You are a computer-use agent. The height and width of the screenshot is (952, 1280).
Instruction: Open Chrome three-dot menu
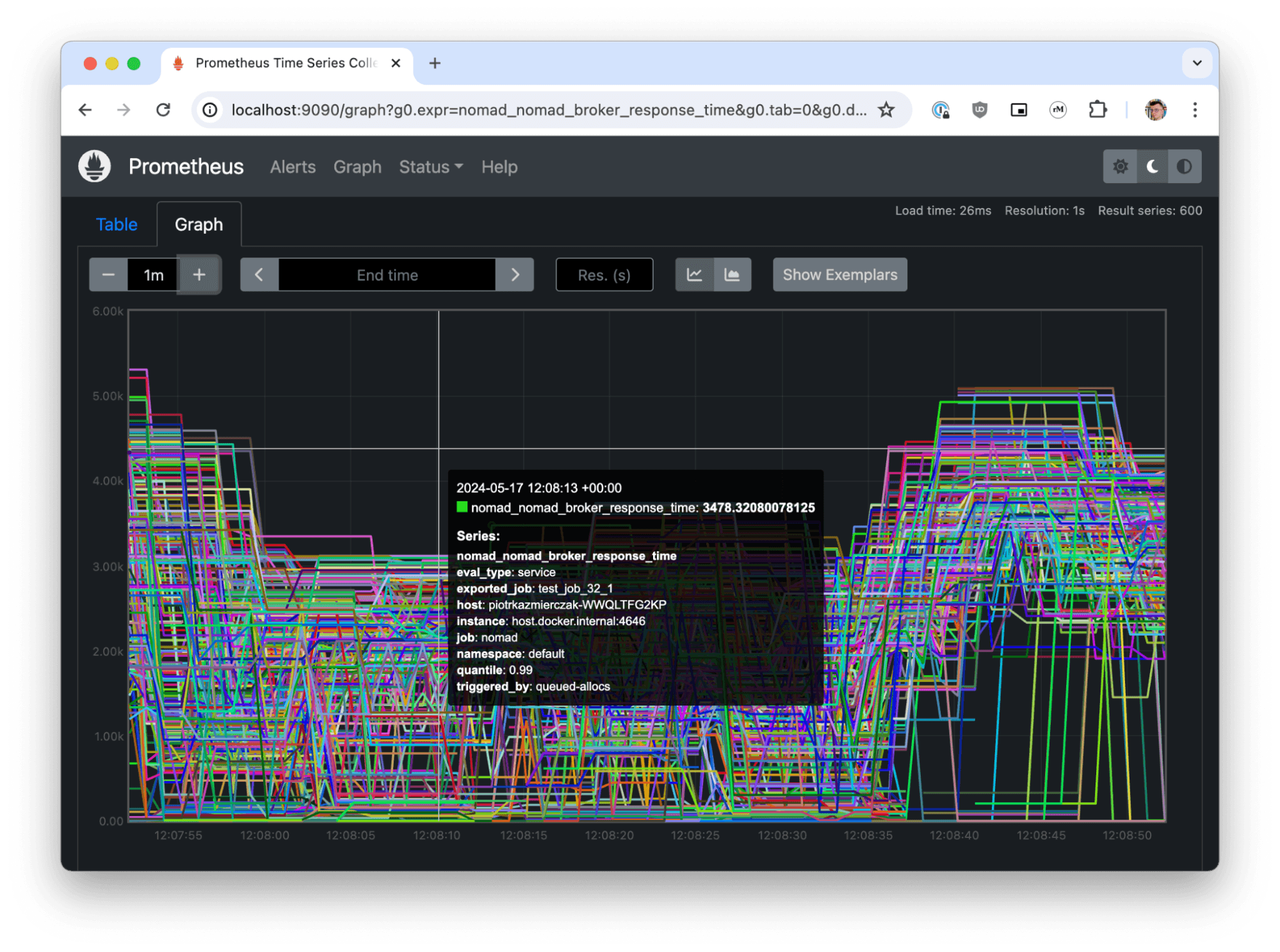[x=1194, y=110]
